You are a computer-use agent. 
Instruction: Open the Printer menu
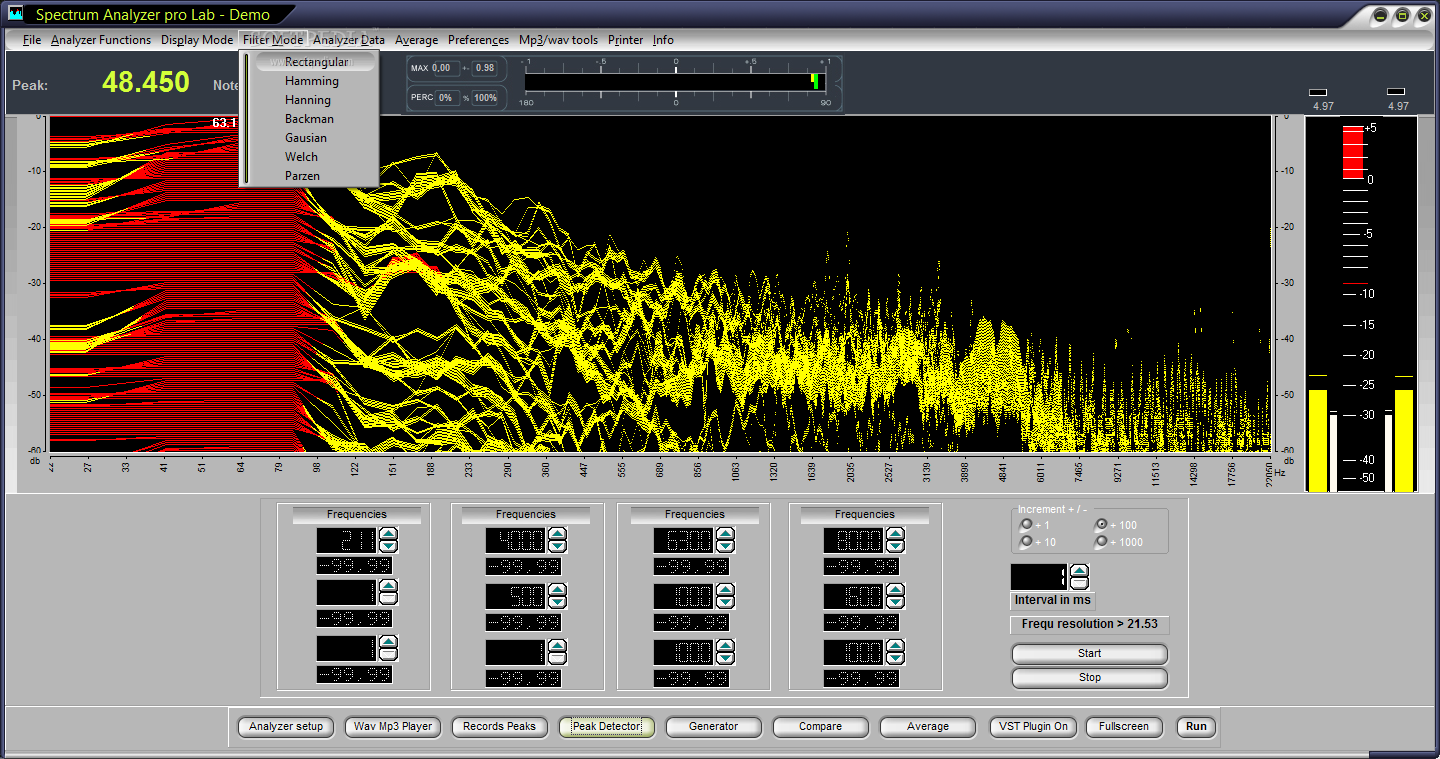626,40
